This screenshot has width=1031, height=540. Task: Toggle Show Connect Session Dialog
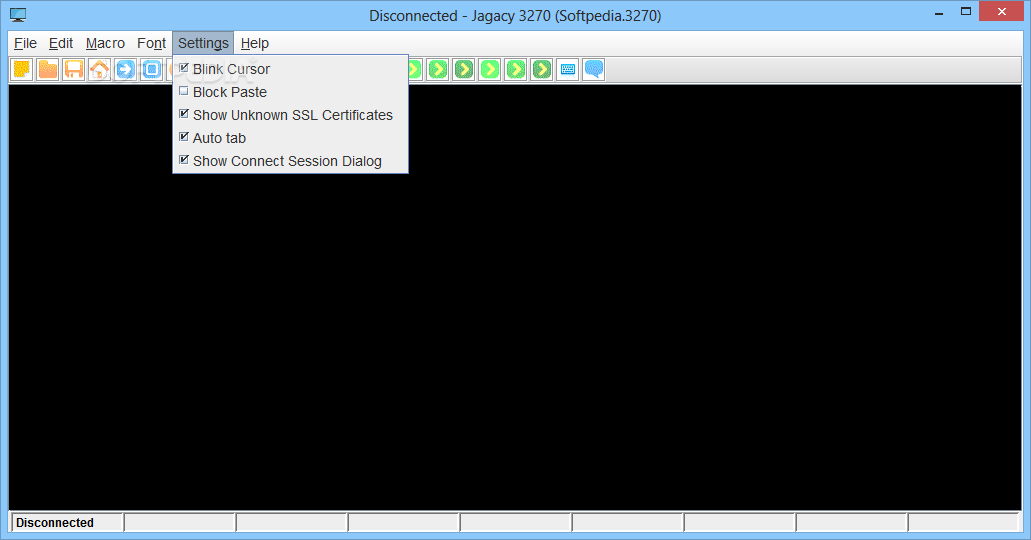(290, 161)
